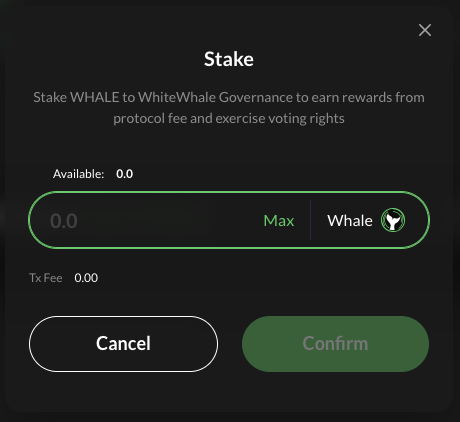The height and width of the screenshot is (422, 460).
Task: Click the divider beside the Max link
Action: [310, 220]
